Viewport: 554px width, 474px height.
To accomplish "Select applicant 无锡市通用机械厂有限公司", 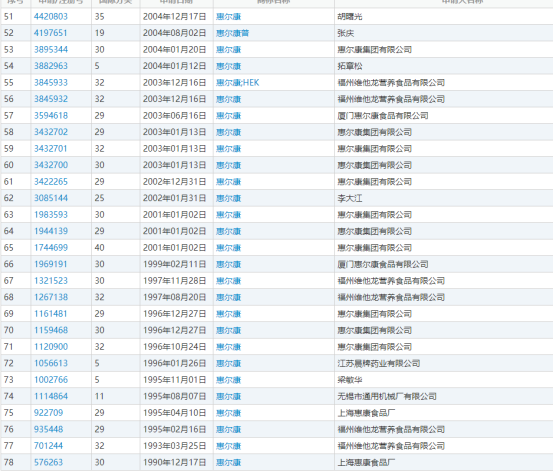I will (x=387, y=396).
